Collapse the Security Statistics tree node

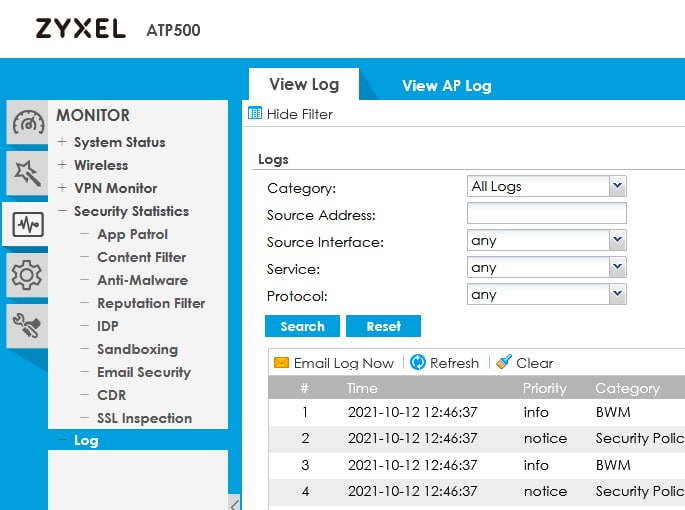62,211
